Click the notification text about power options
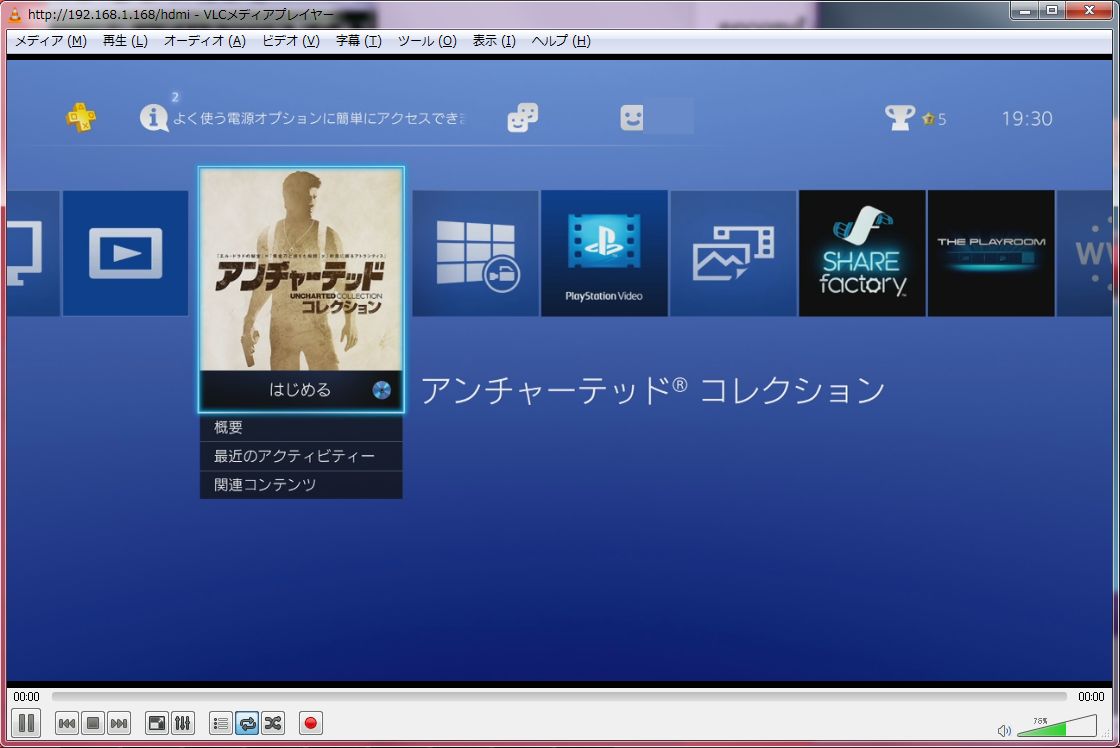This screenshot has height=748, width=1120. [x=319, y=118]
